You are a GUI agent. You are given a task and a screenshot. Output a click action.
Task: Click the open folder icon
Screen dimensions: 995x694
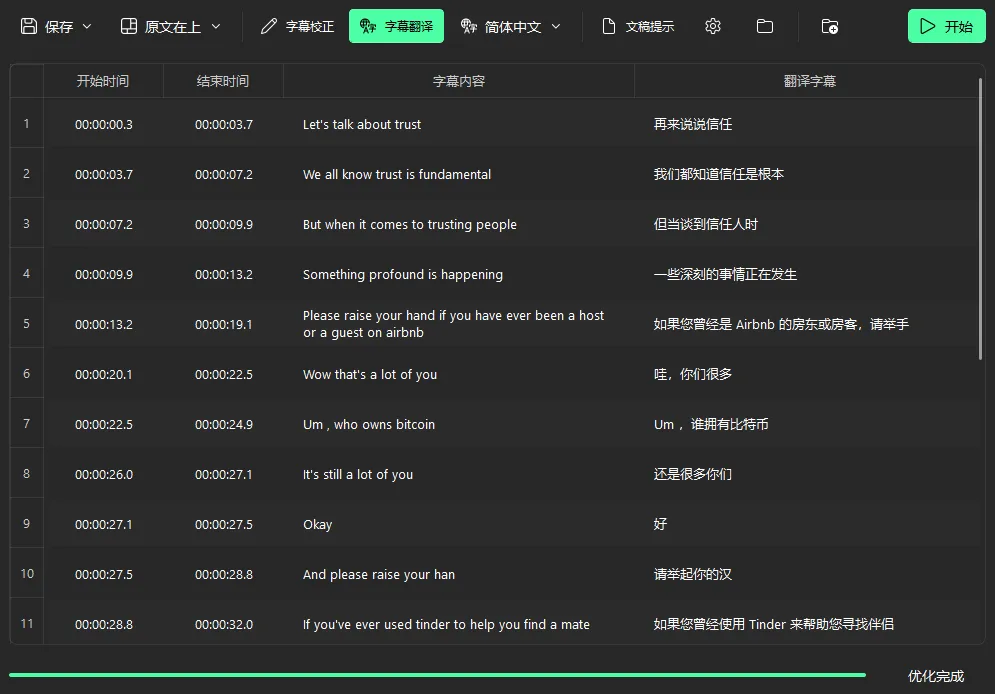click(x=765, y=26)
